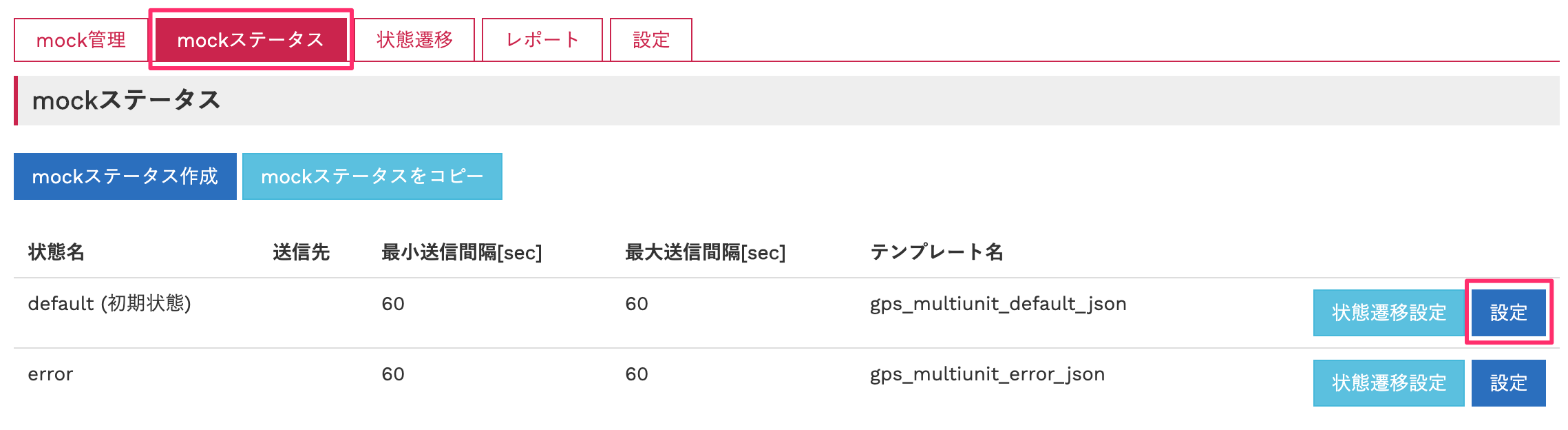
Task: Click 設定 button in the error row
Action: point(1508,383)
